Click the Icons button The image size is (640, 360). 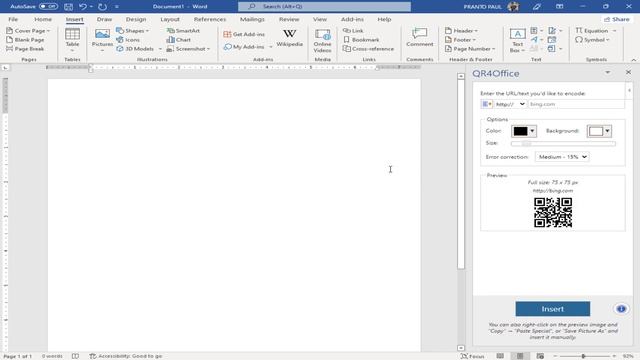(128, 40)
